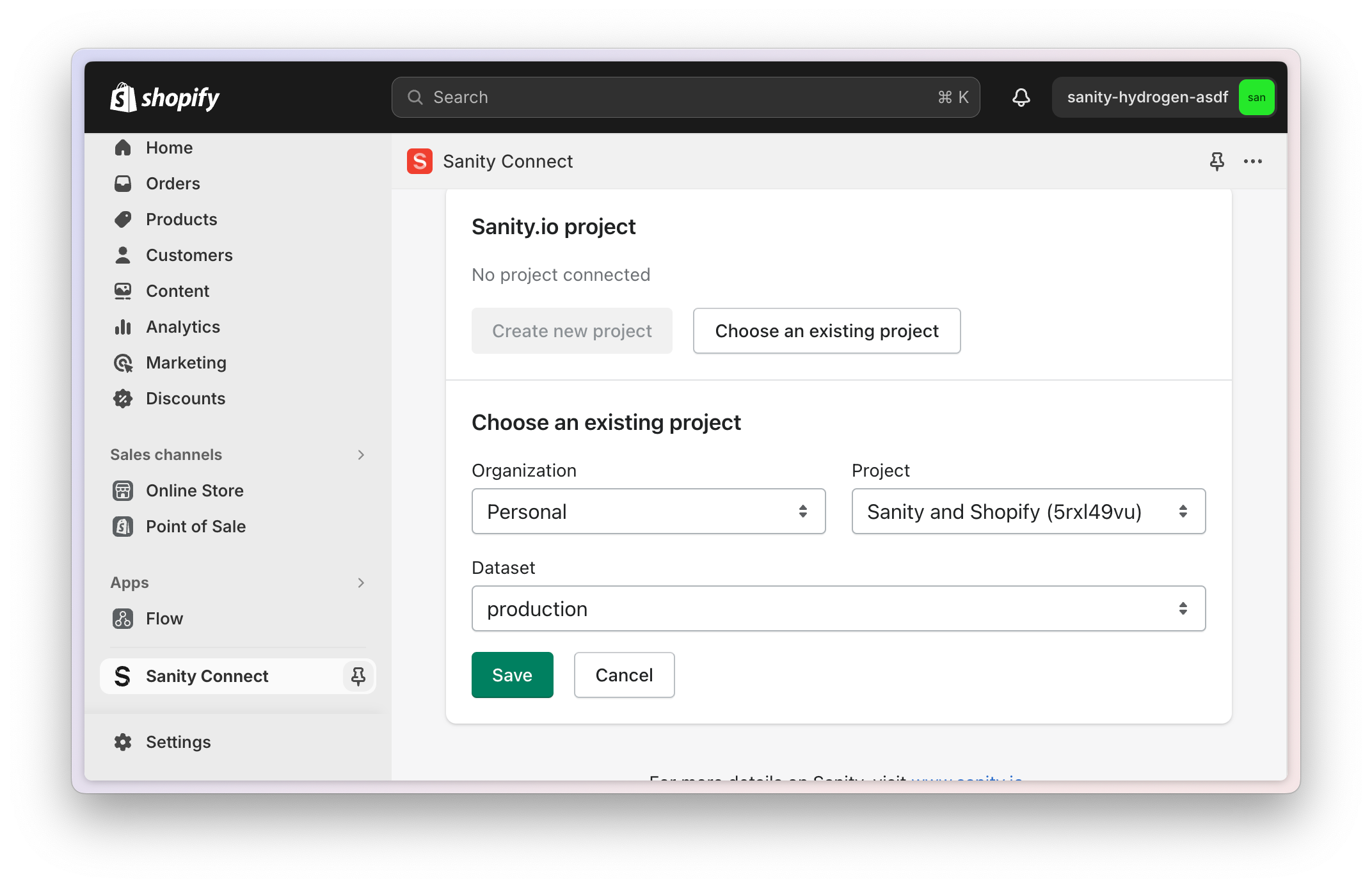Expand the Project dropdown selector
This screenshot has width=1372, height=888.
tap(1027, 511)
